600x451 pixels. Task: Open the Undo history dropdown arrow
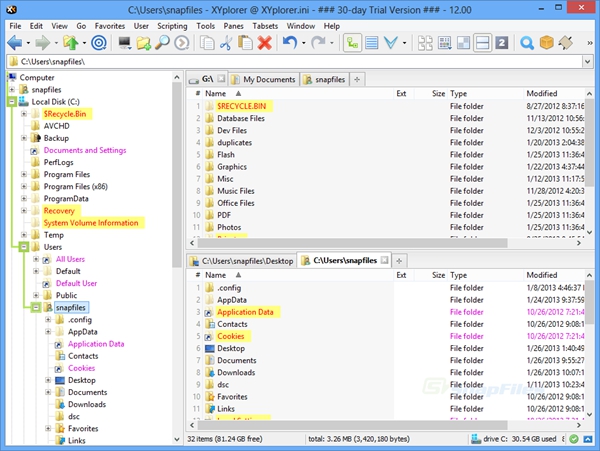coord(303,43)
